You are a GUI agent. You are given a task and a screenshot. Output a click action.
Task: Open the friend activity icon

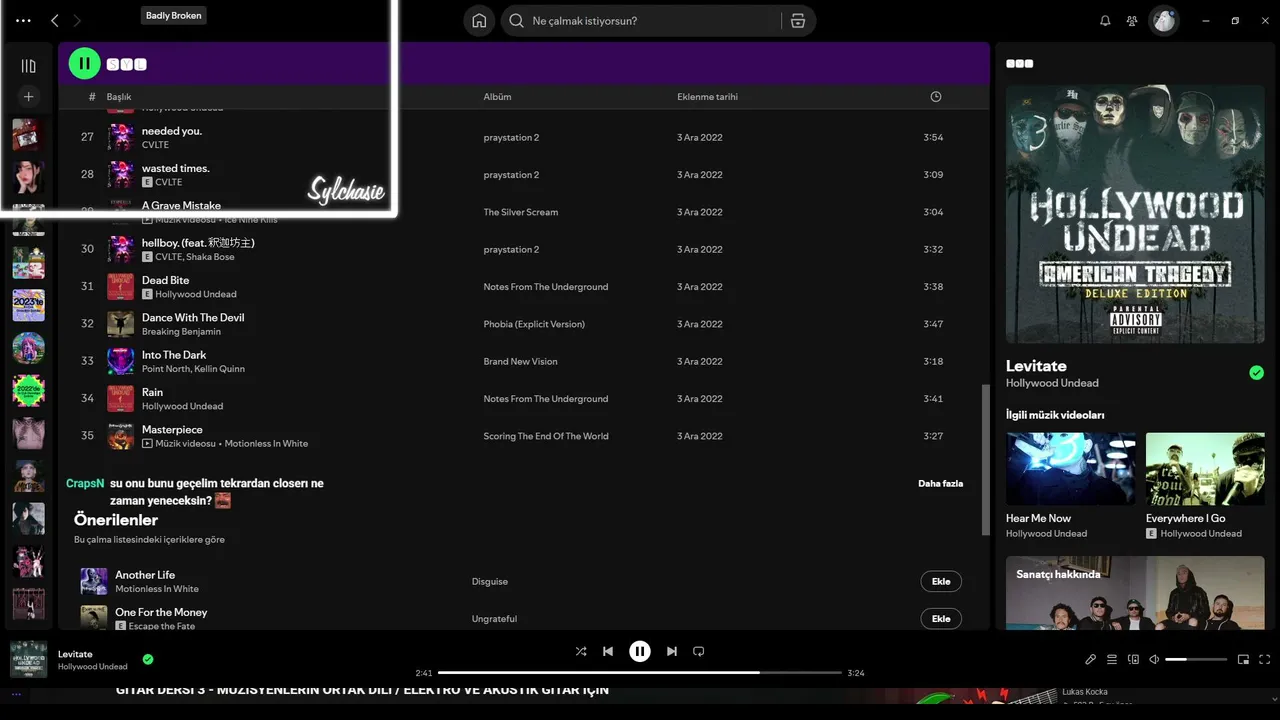click(x=1132, y=21)
